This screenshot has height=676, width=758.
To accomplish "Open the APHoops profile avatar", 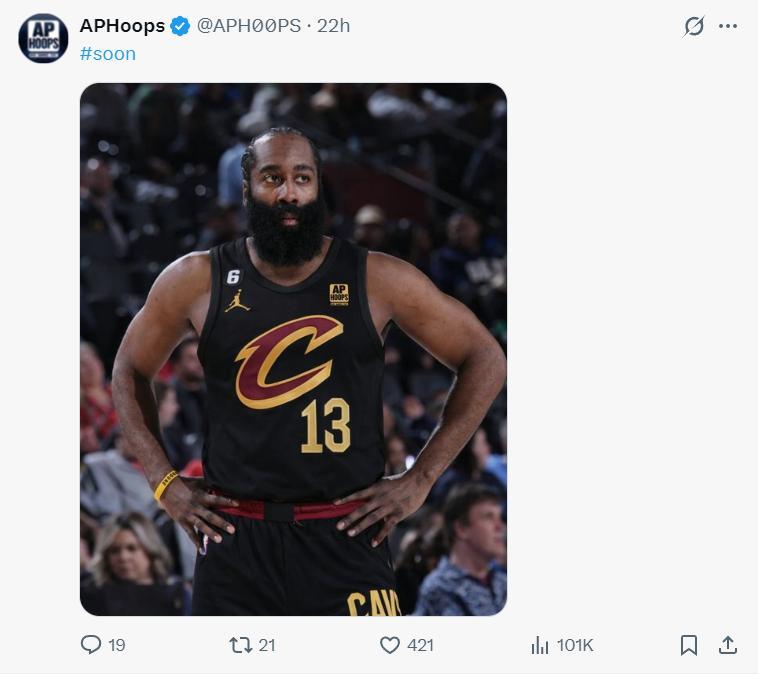I will tap(43, 39).
